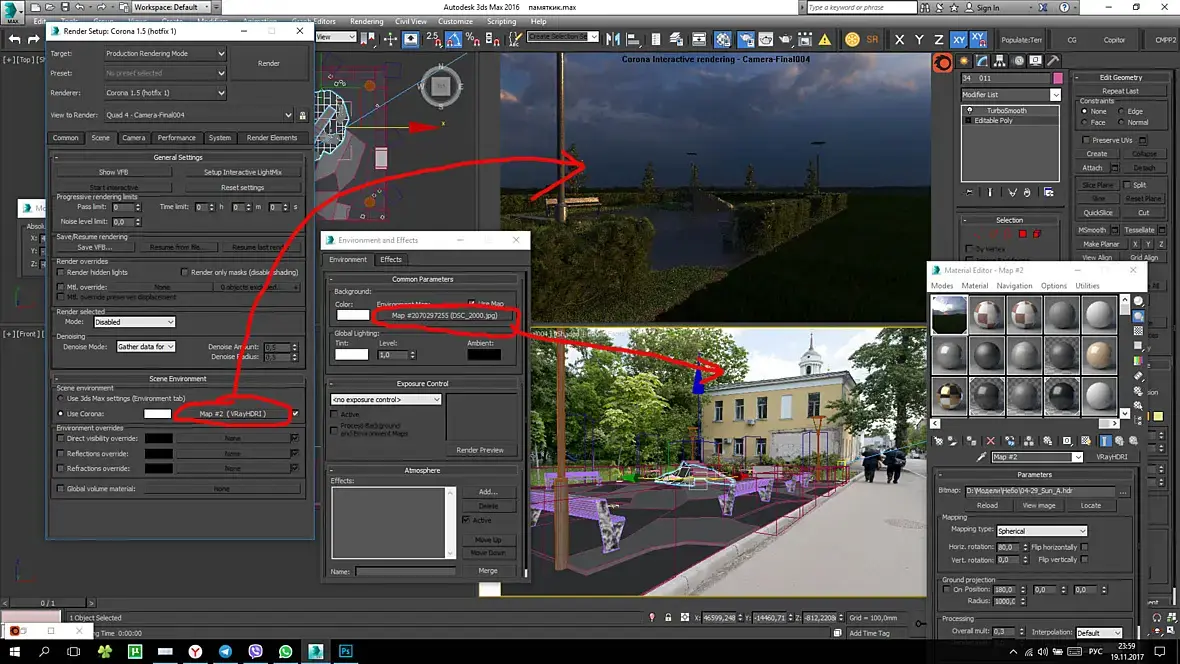Click the yellow warning triangle icon
This screenshot has height=664, width=1180.
[x=825, y=39]
